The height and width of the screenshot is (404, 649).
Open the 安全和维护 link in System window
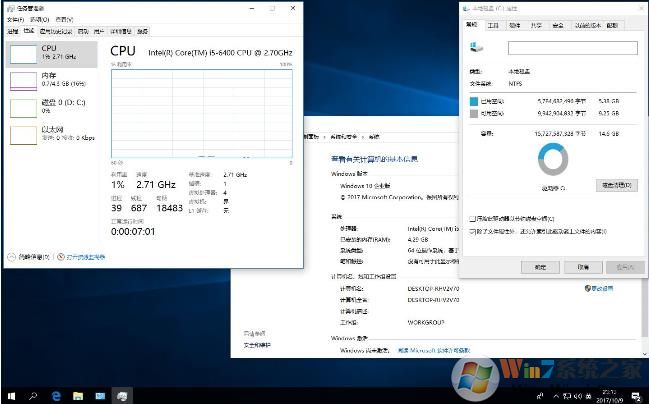257,345
